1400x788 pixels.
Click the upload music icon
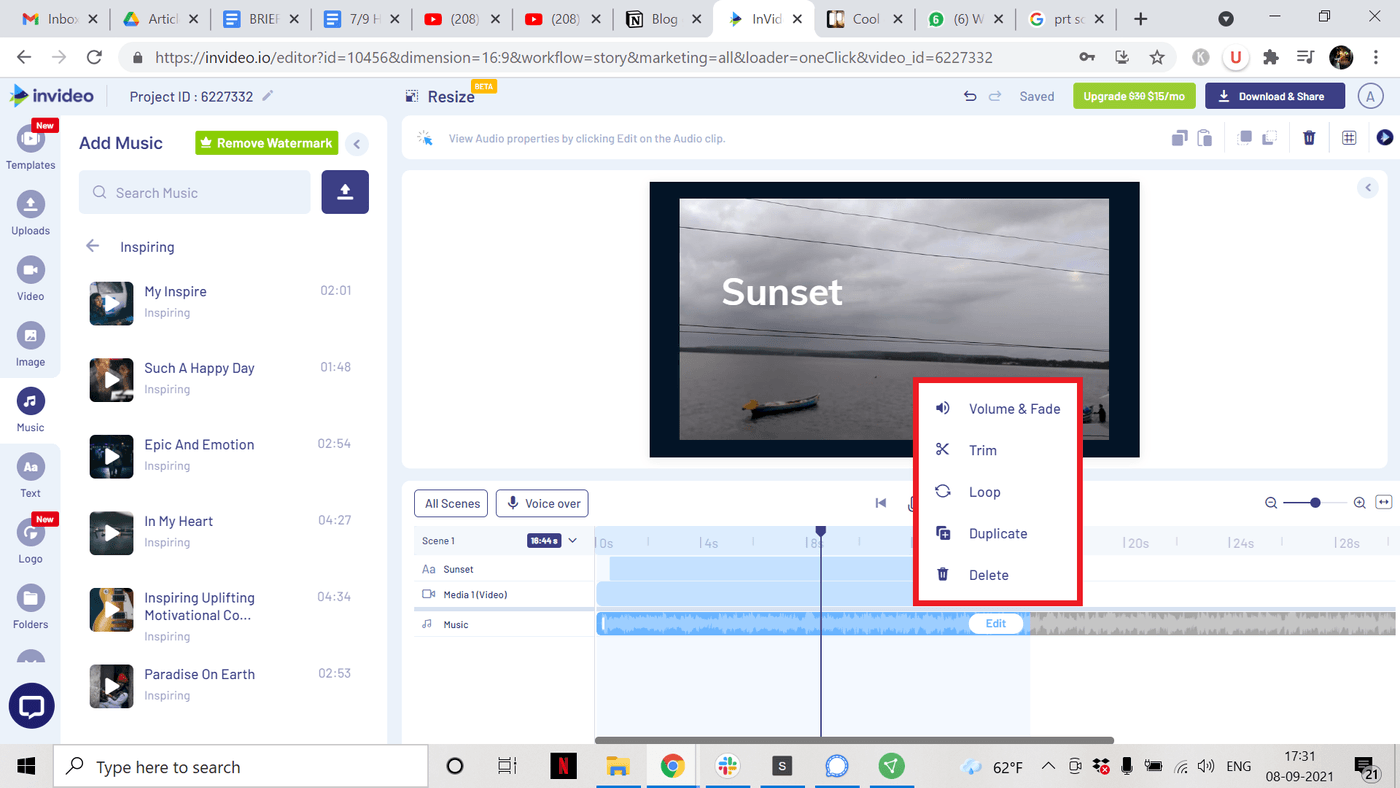click(x=344, y=192)
